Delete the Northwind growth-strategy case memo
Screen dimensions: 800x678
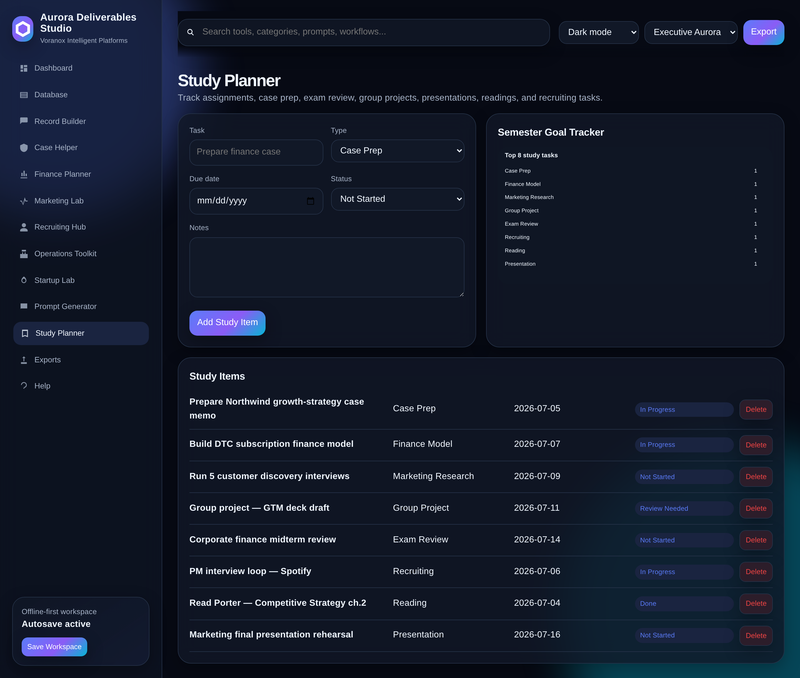756,410
